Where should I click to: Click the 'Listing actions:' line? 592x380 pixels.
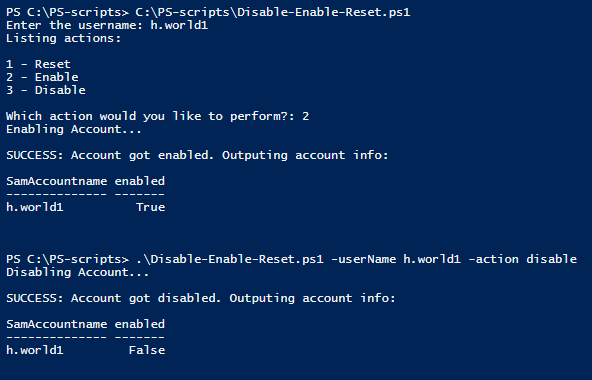point(63,39)
